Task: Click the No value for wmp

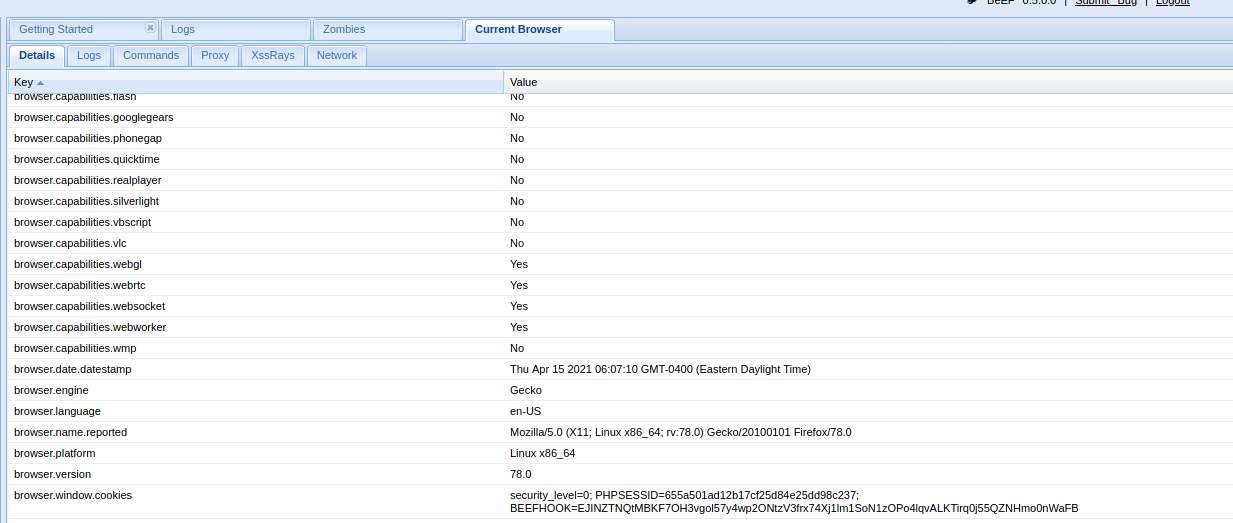Action: [517, 348]
